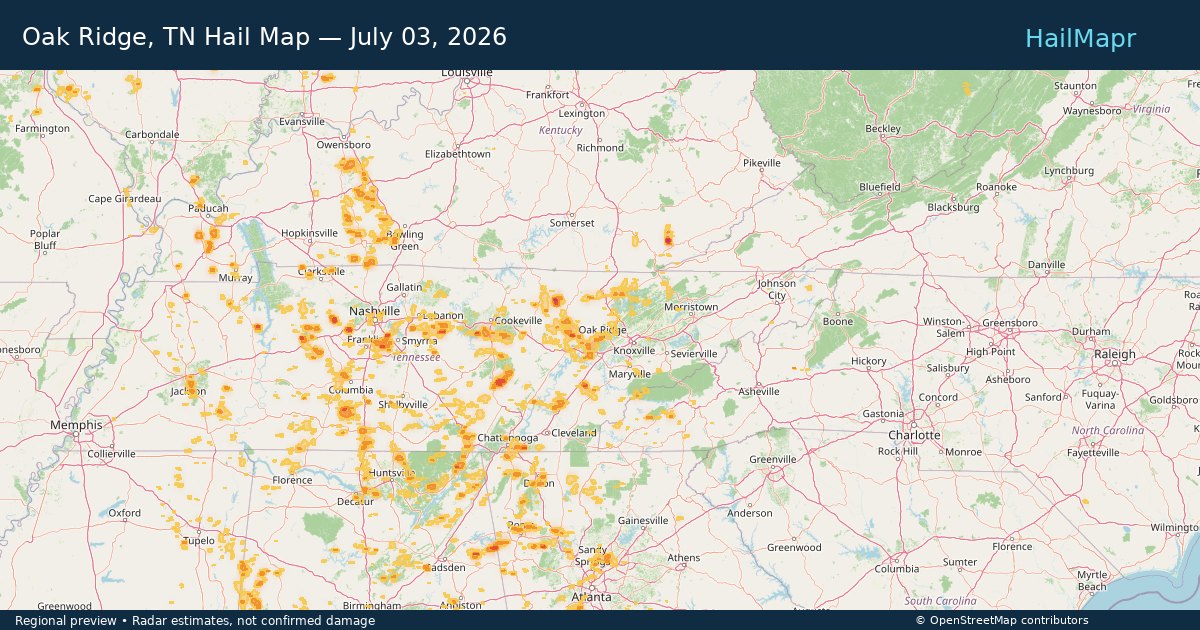Click the Nashville city label
The width and height of the screenshot is (1200, 630).
tap(374, 312)
